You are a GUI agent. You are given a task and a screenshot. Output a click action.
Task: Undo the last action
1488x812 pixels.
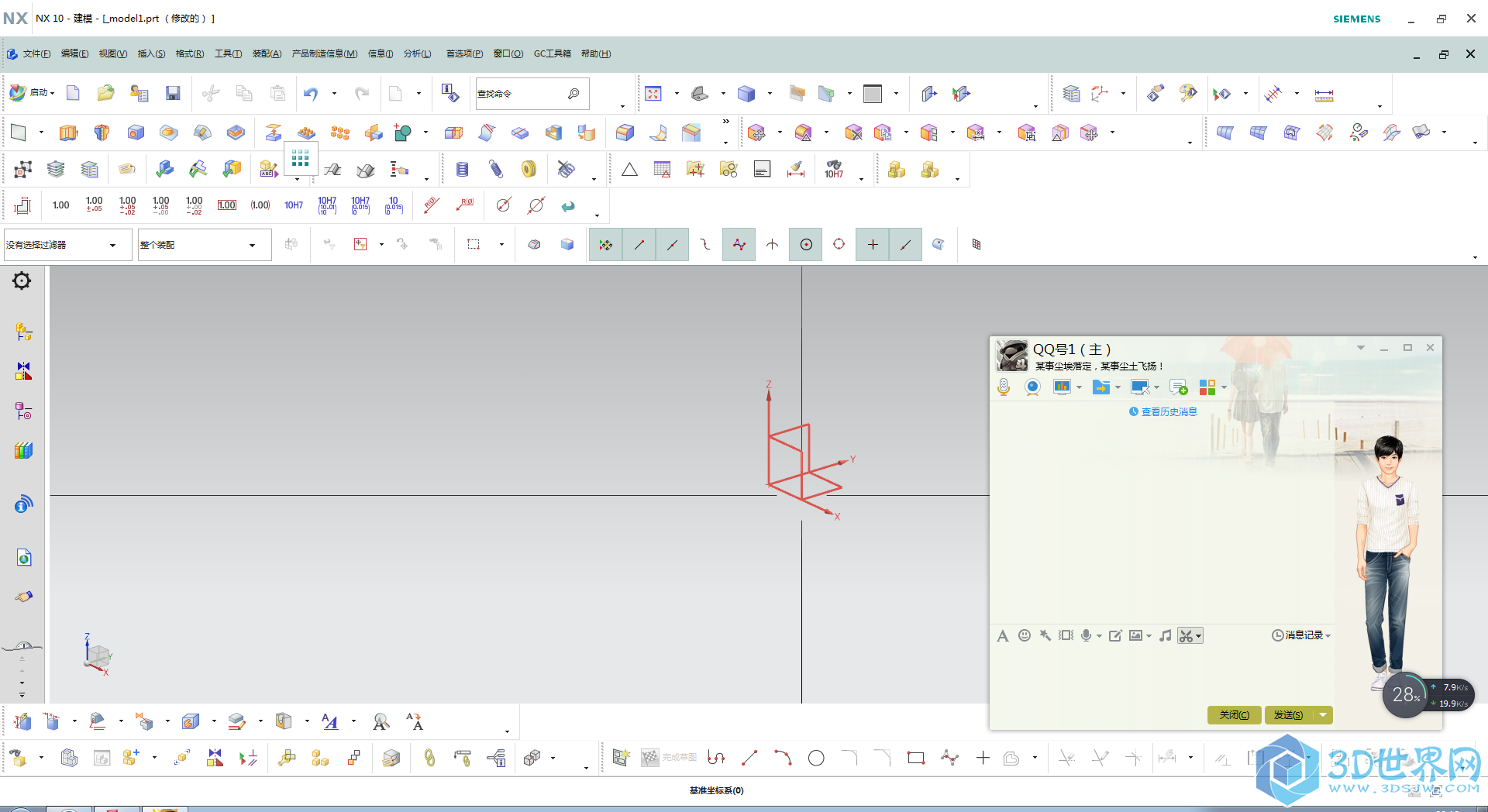[311, 94]
